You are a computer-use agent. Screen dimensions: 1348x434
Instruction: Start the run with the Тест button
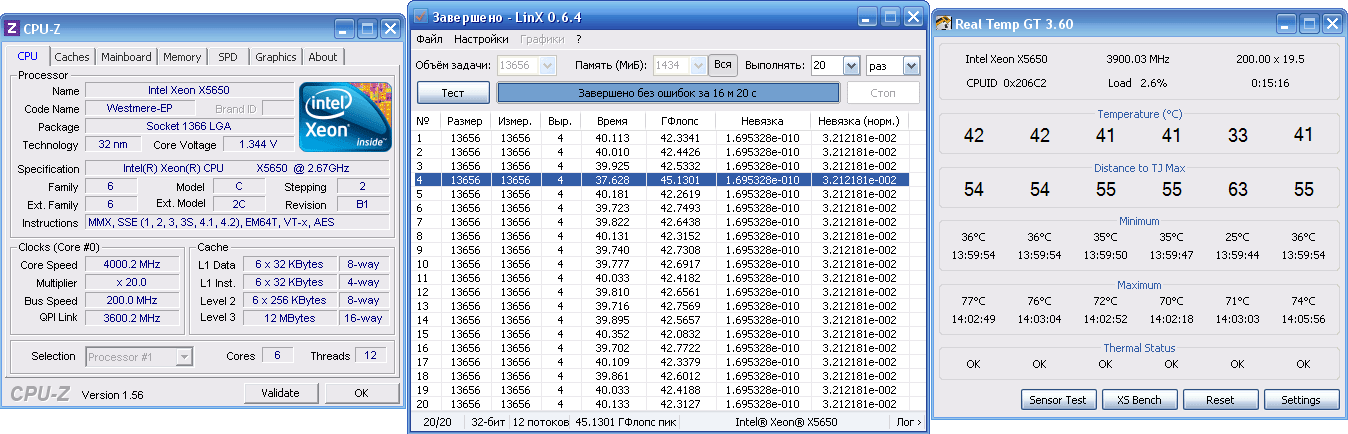tap(453, 93)
